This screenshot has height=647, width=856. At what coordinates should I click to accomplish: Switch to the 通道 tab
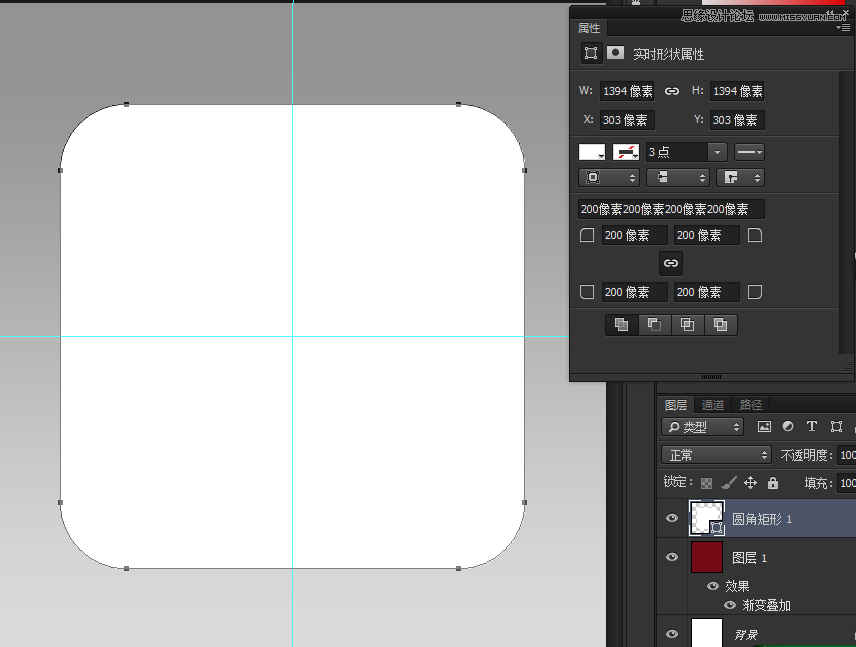click(712, 405)
